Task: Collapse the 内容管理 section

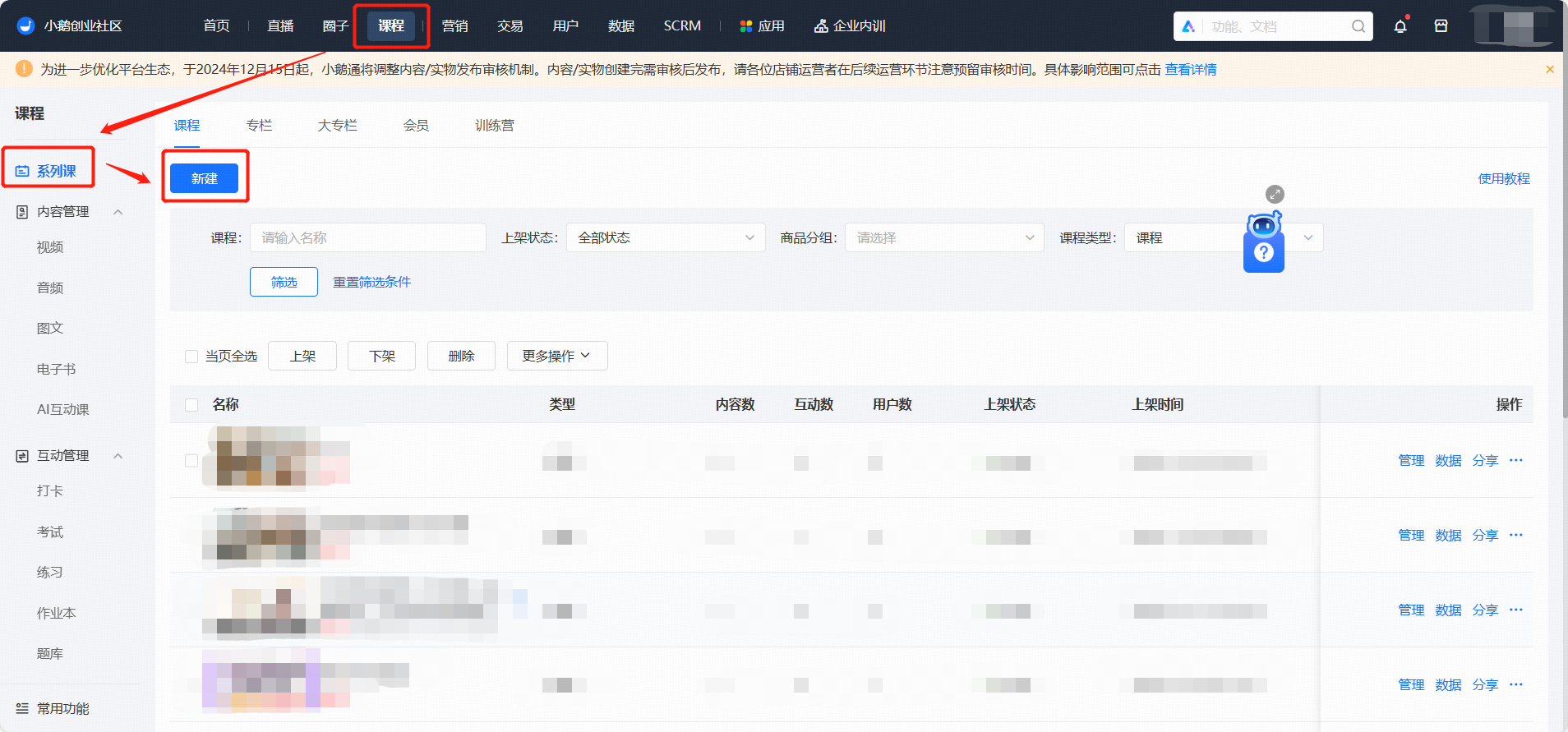Action: point(118,212)
